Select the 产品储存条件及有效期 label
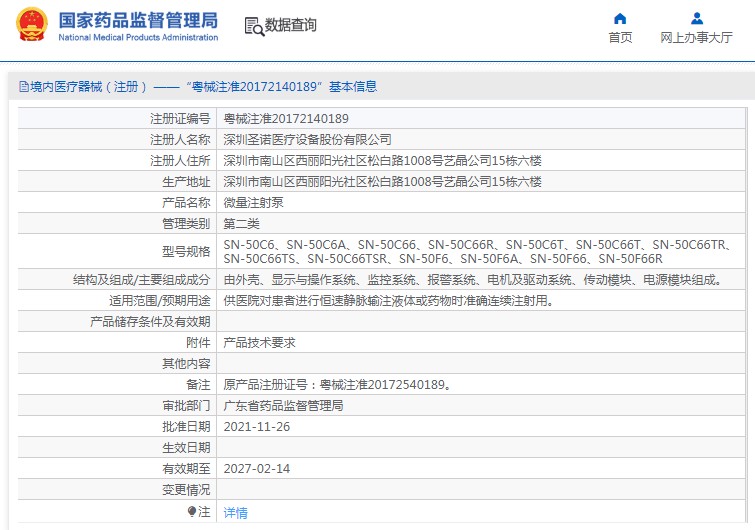The image size is (755, 530). coord(150,322)
